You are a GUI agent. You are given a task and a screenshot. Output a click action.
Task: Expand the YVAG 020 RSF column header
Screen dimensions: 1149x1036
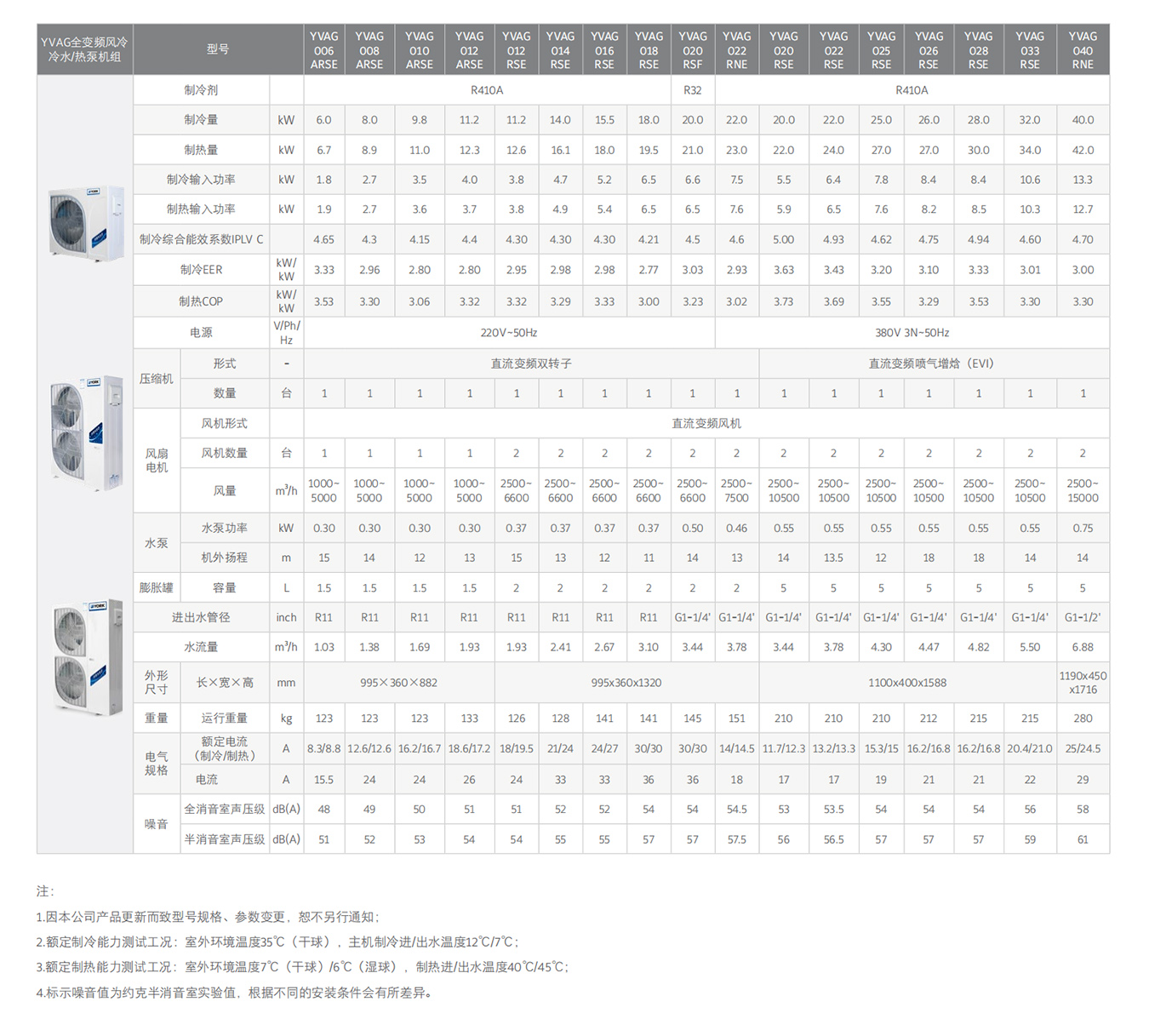point(692,49)
